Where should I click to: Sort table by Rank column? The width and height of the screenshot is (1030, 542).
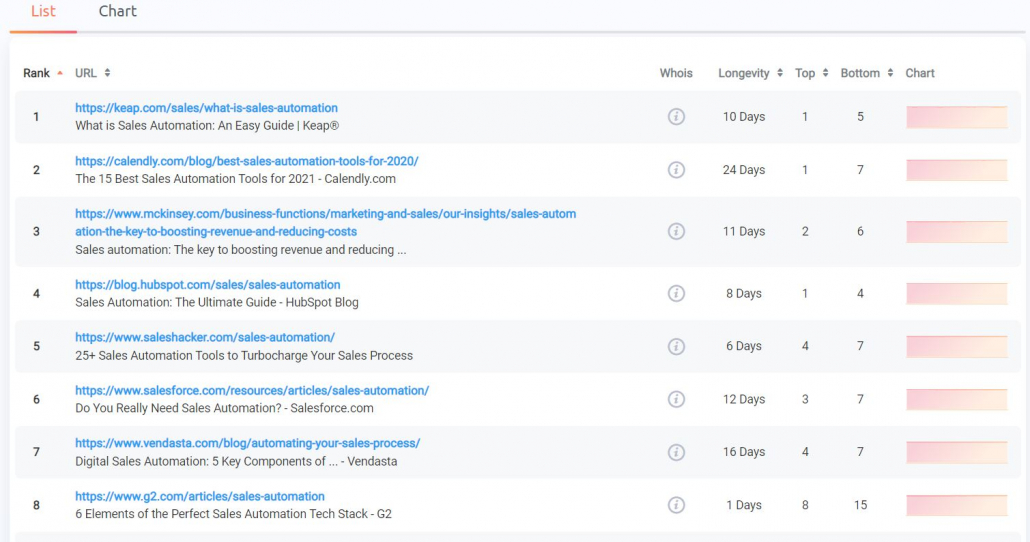pyautogui.click(x=43, y=73)
